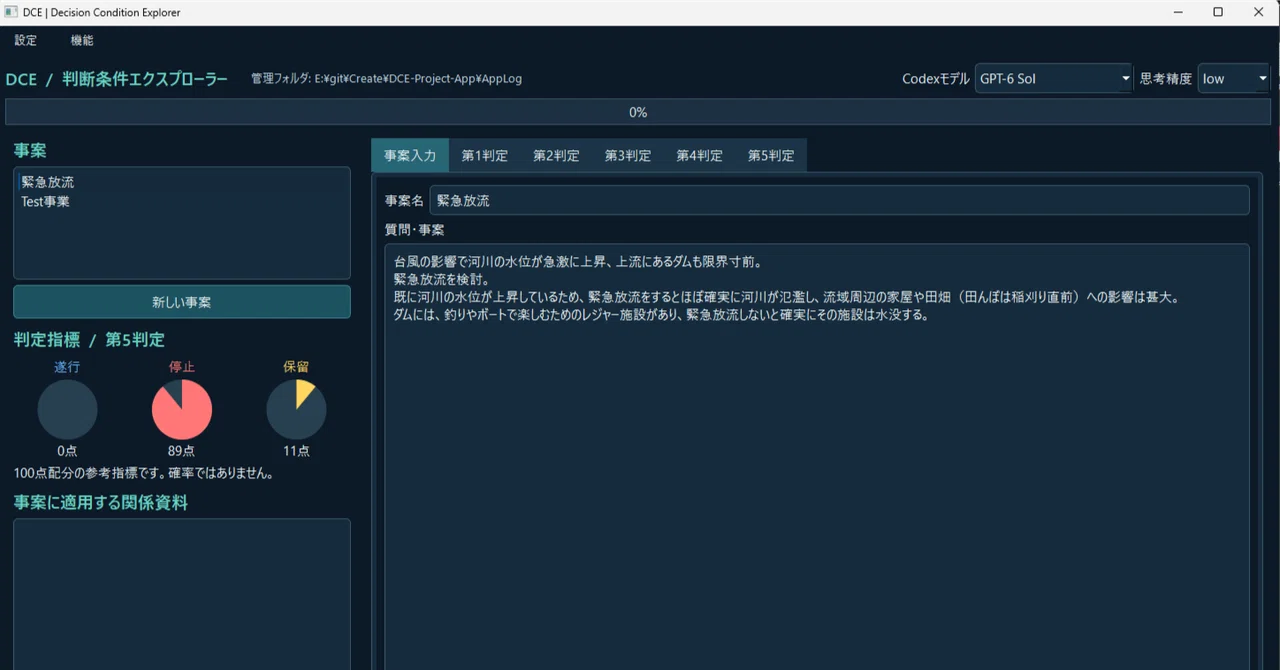
Task: Open the Codexモデル GPT-6 Sol dropdown
Action: pos(1053,79)
